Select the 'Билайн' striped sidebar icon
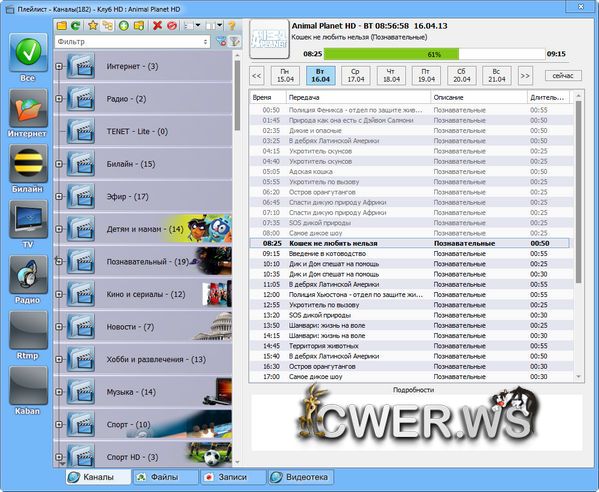 pyautogui.click(x=28, y=164)
